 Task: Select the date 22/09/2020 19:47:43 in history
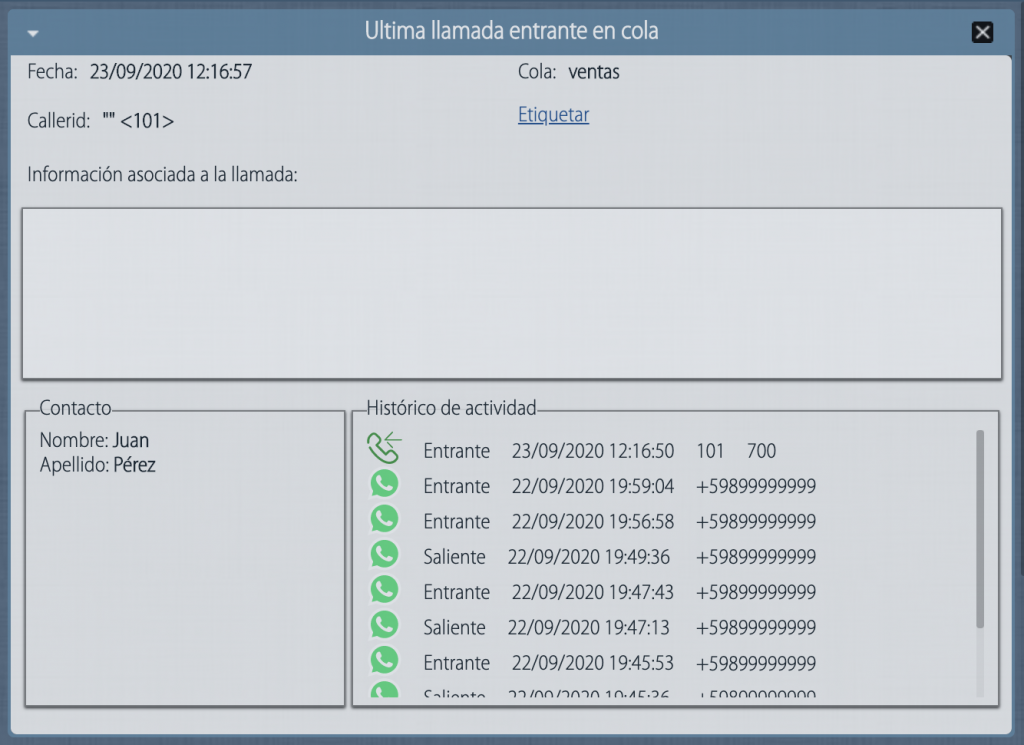point(592,592)
